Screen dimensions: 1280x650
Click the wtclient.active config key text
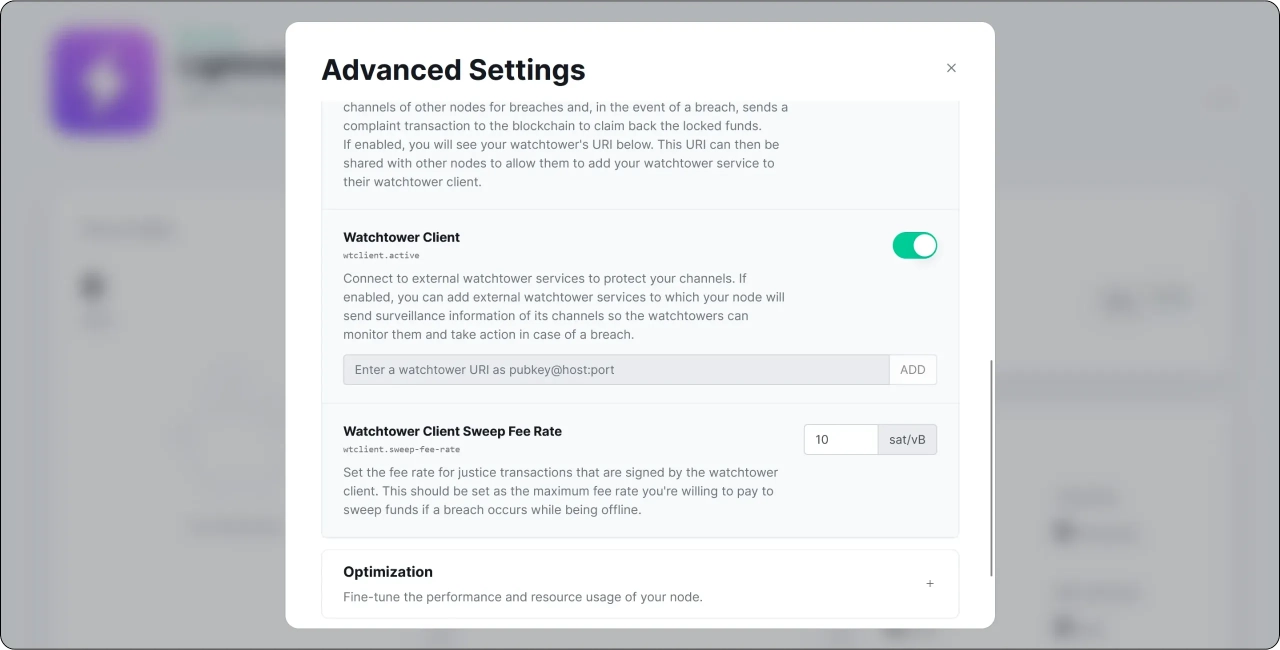(381, 256)
